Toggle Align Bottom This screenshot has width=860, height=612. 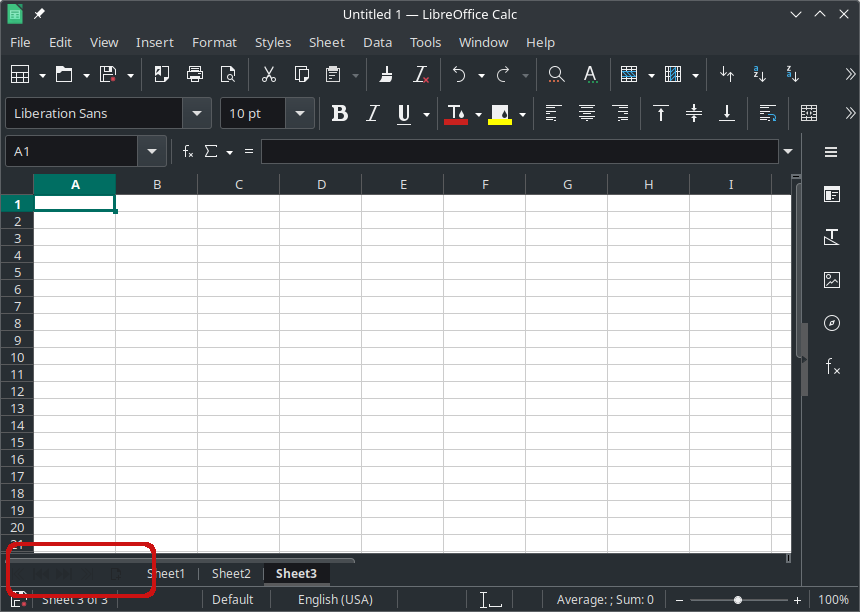click(x=727, y=114)
